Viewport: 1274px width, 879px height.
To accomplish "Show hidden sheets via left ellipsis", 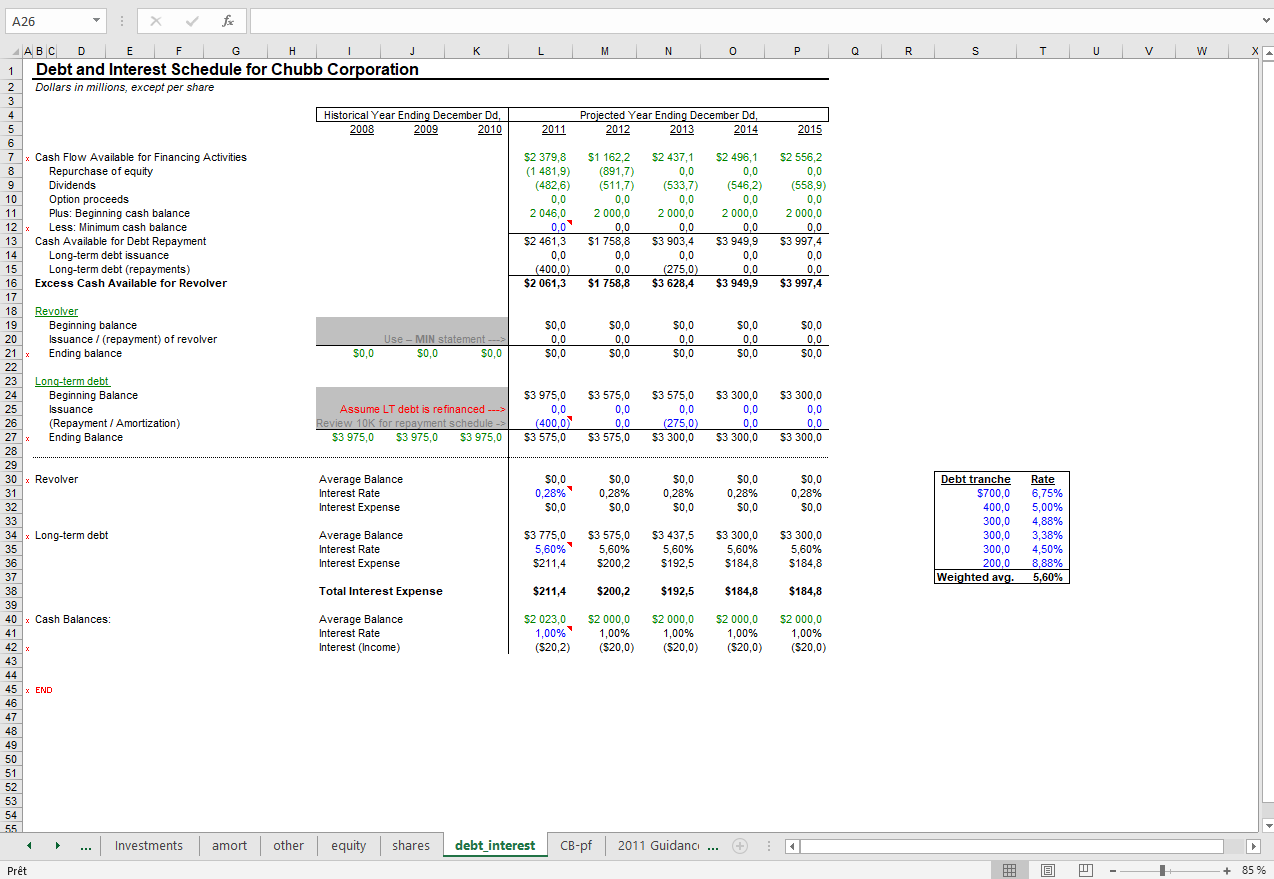I will 86,847.
